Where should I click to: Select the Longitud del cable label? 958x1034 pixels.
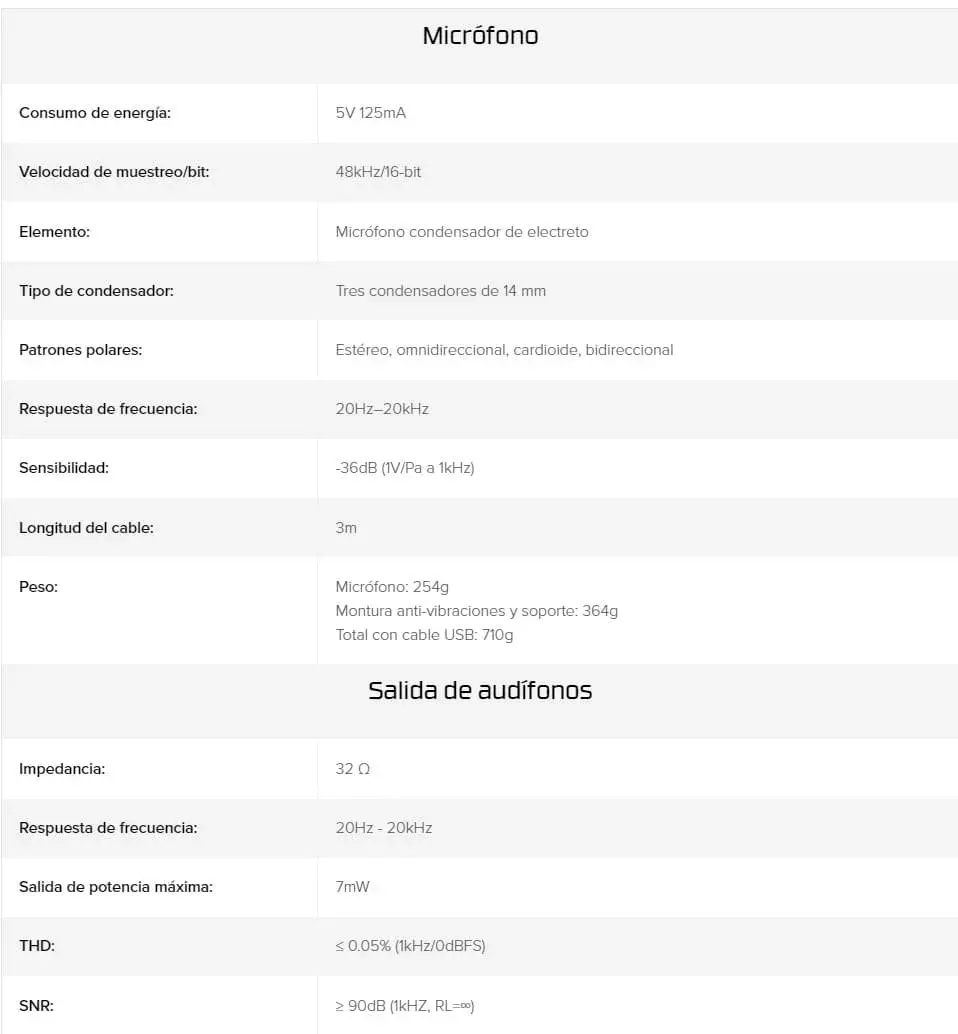[x=86, y=528]
